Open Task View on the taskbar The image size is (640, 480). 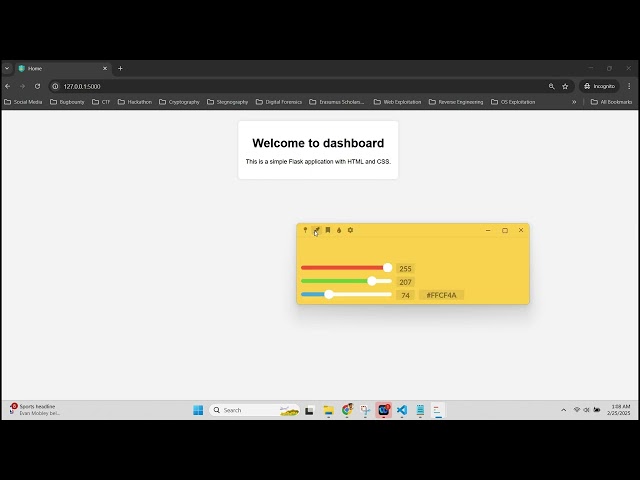click(309, 410)
